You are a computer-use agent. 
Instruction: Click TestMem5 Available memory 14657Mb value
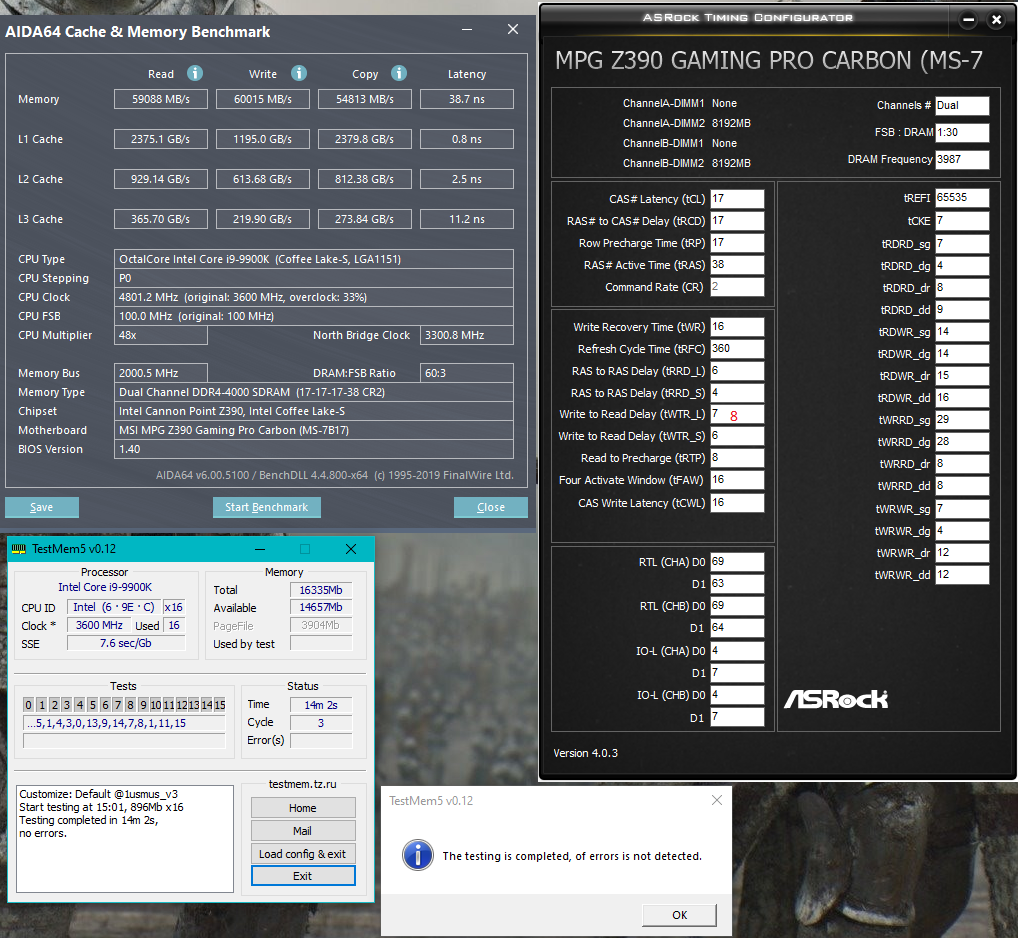(x=321, y=608)
